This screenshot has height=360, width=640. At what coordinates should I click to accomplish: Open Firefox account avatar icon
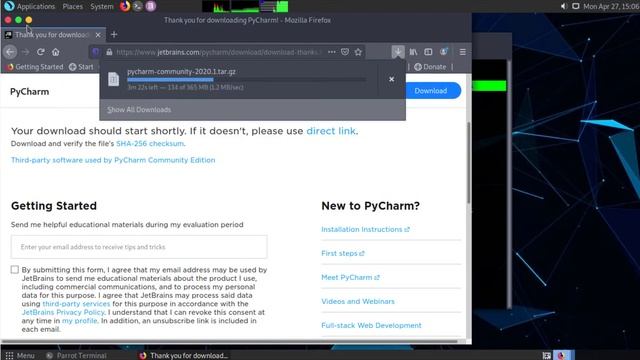[444, 52]
